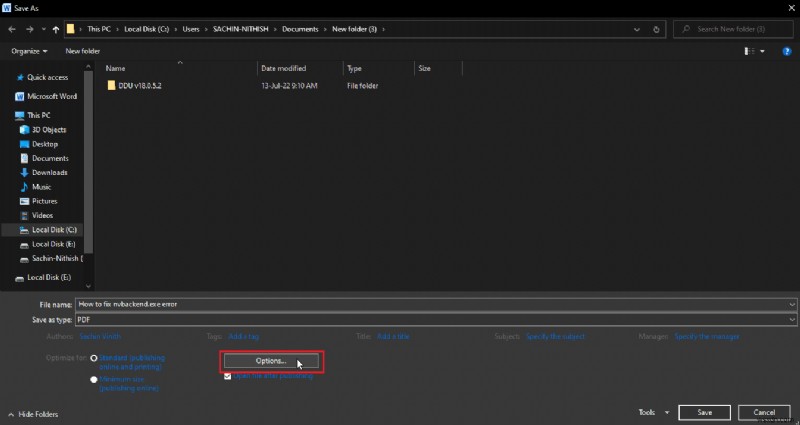The image size is (800, 425).
Task: Open the Organize menu
Action: coord(30,50)
